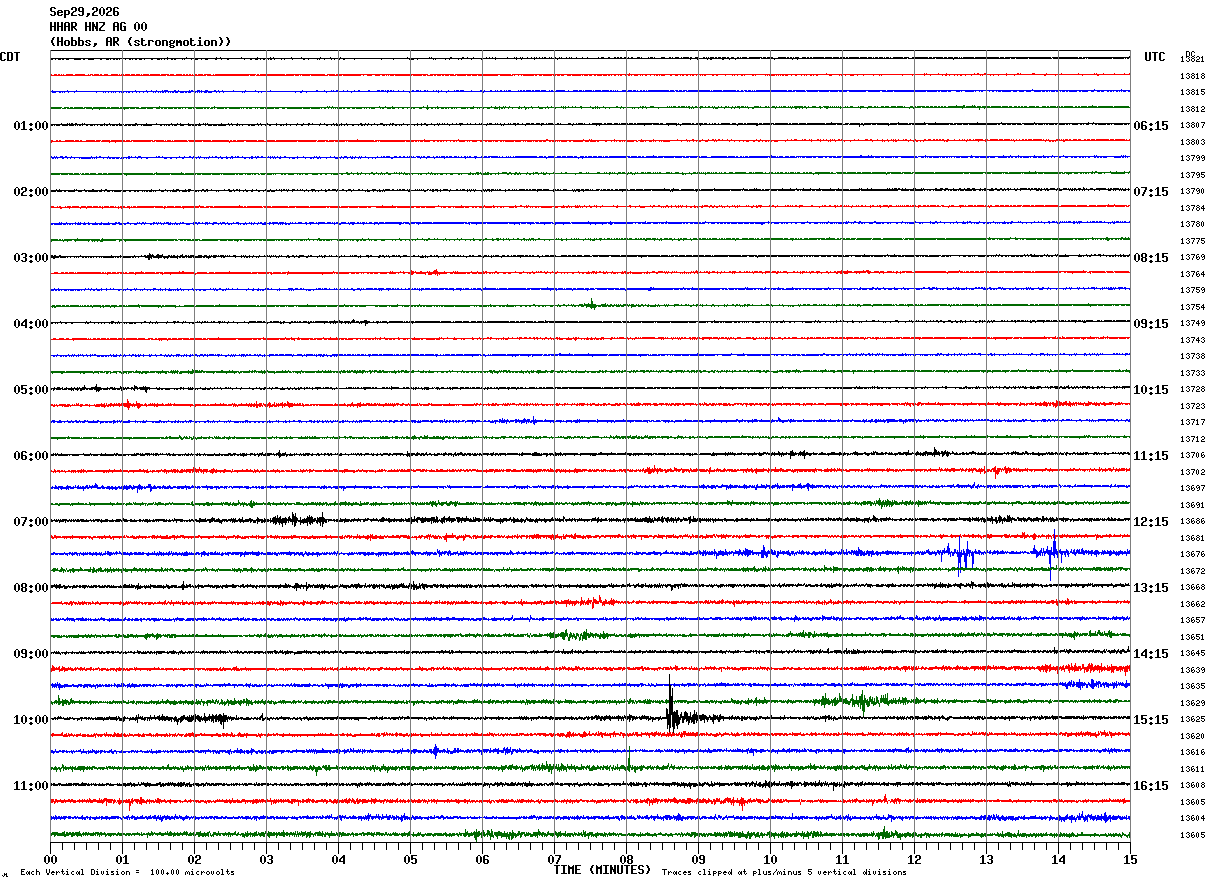This screenshot has width=1210, height=886.
Task: Click the Traces clipped footer note
Action: tap(784, 873)
